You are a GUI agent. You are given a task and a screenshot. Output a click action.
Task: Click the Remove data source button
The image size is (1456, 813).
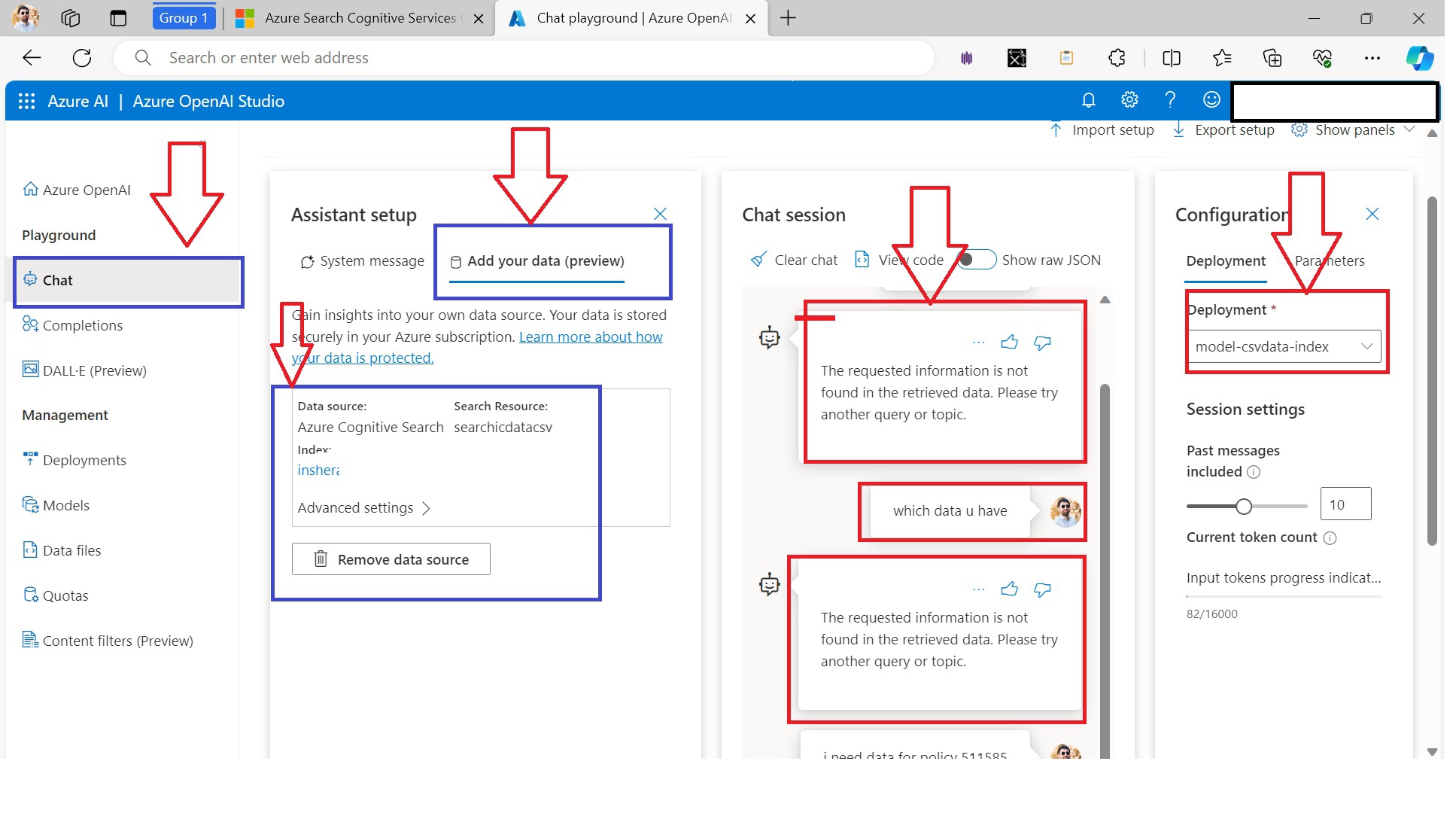click(391, 559)
